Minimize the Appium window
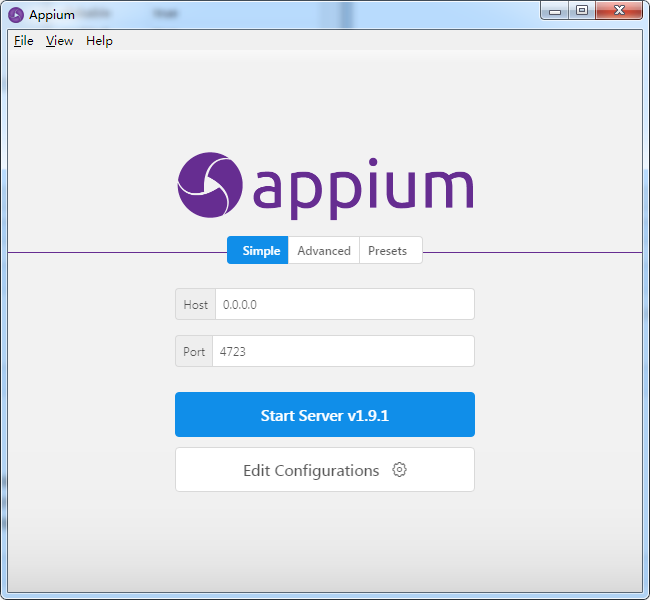650x600 pixels. point(555,10)
